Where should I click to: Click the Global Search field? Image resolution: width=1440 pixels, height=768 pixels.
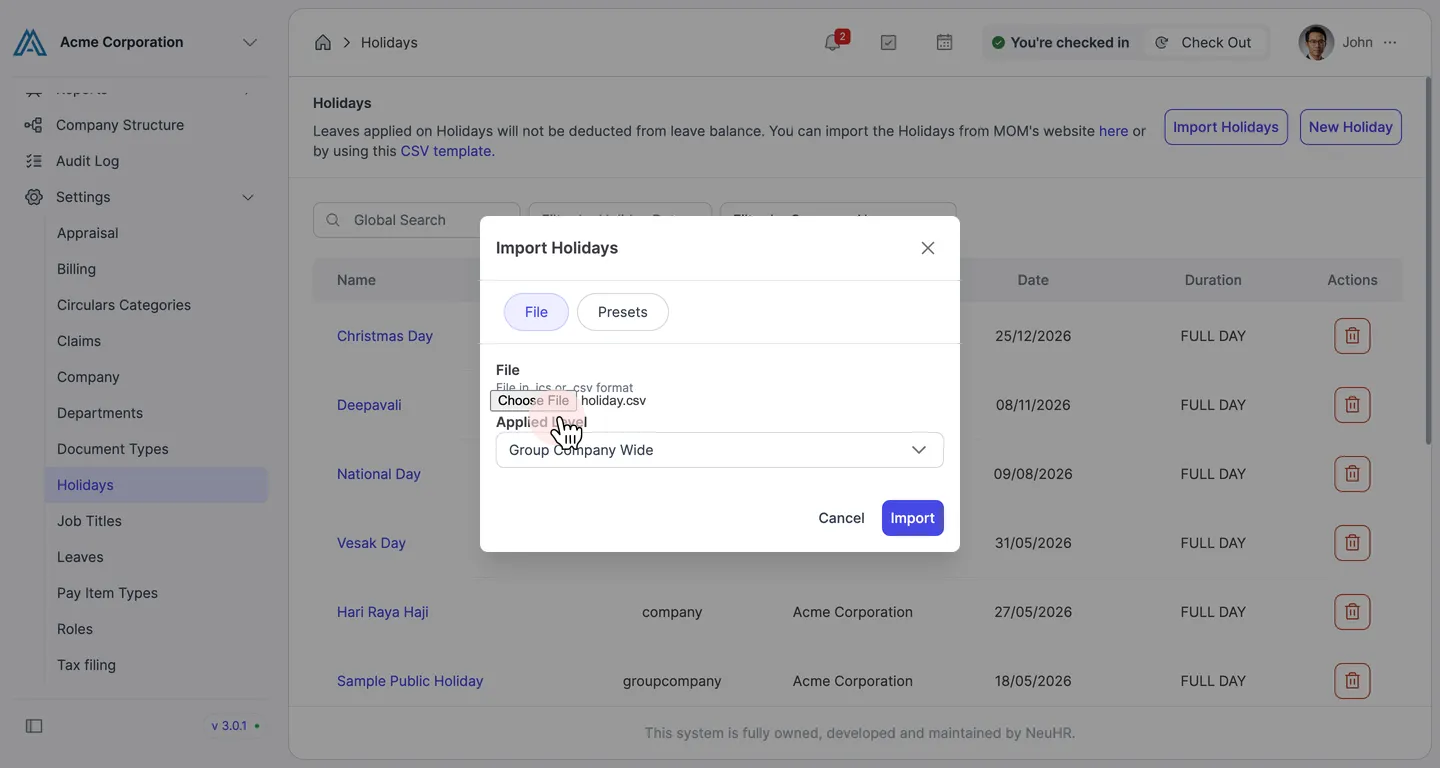[416, 220]
